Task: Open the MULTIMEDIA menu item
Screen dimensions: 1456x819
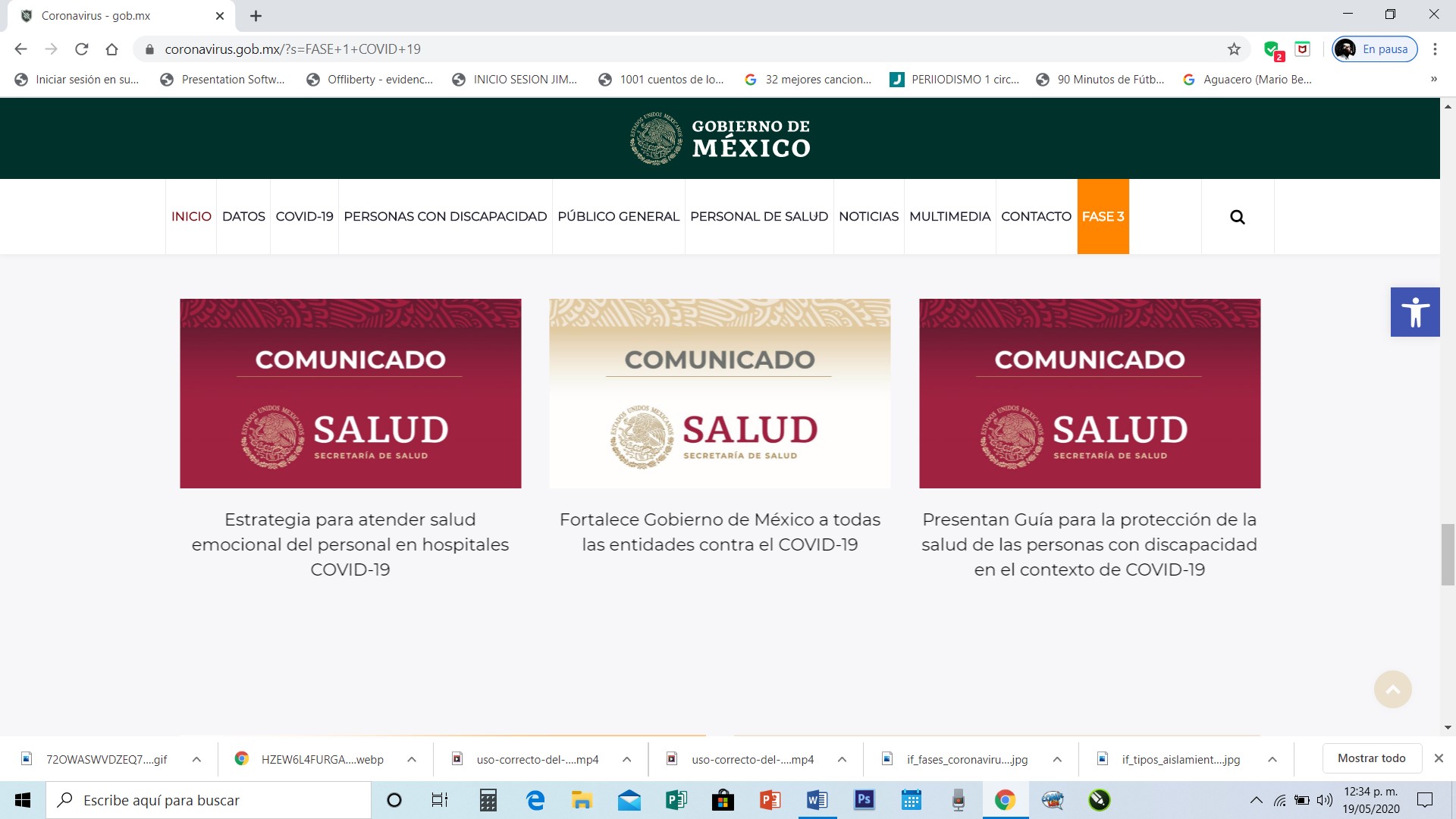Action: [x=949, y=217]
